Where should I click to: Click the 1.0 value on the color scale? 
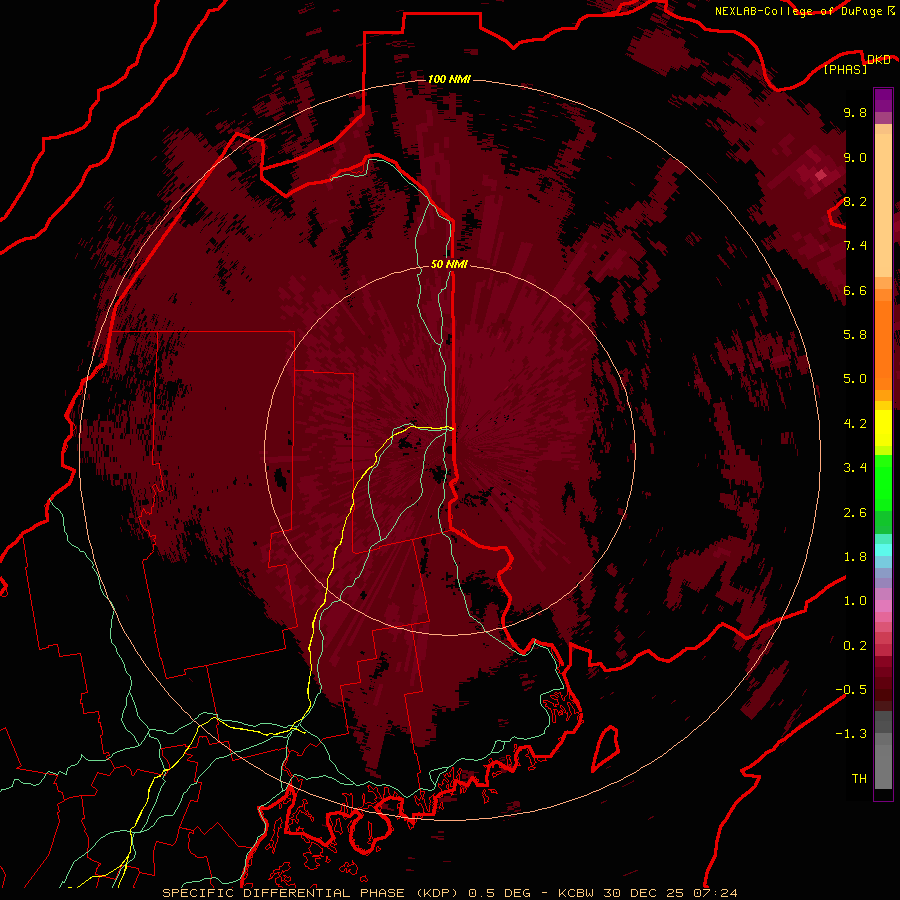pos(855,601)
